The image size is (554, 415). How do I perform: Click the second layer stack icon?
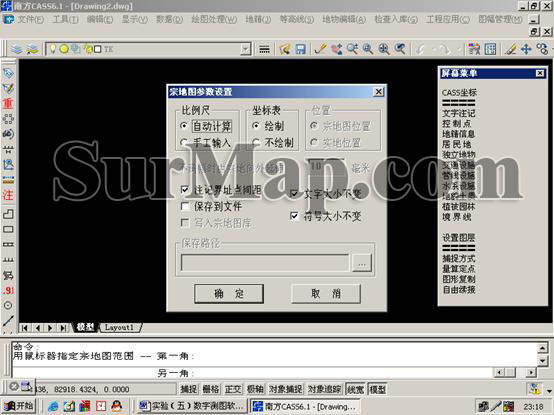(x=33, y=49)
